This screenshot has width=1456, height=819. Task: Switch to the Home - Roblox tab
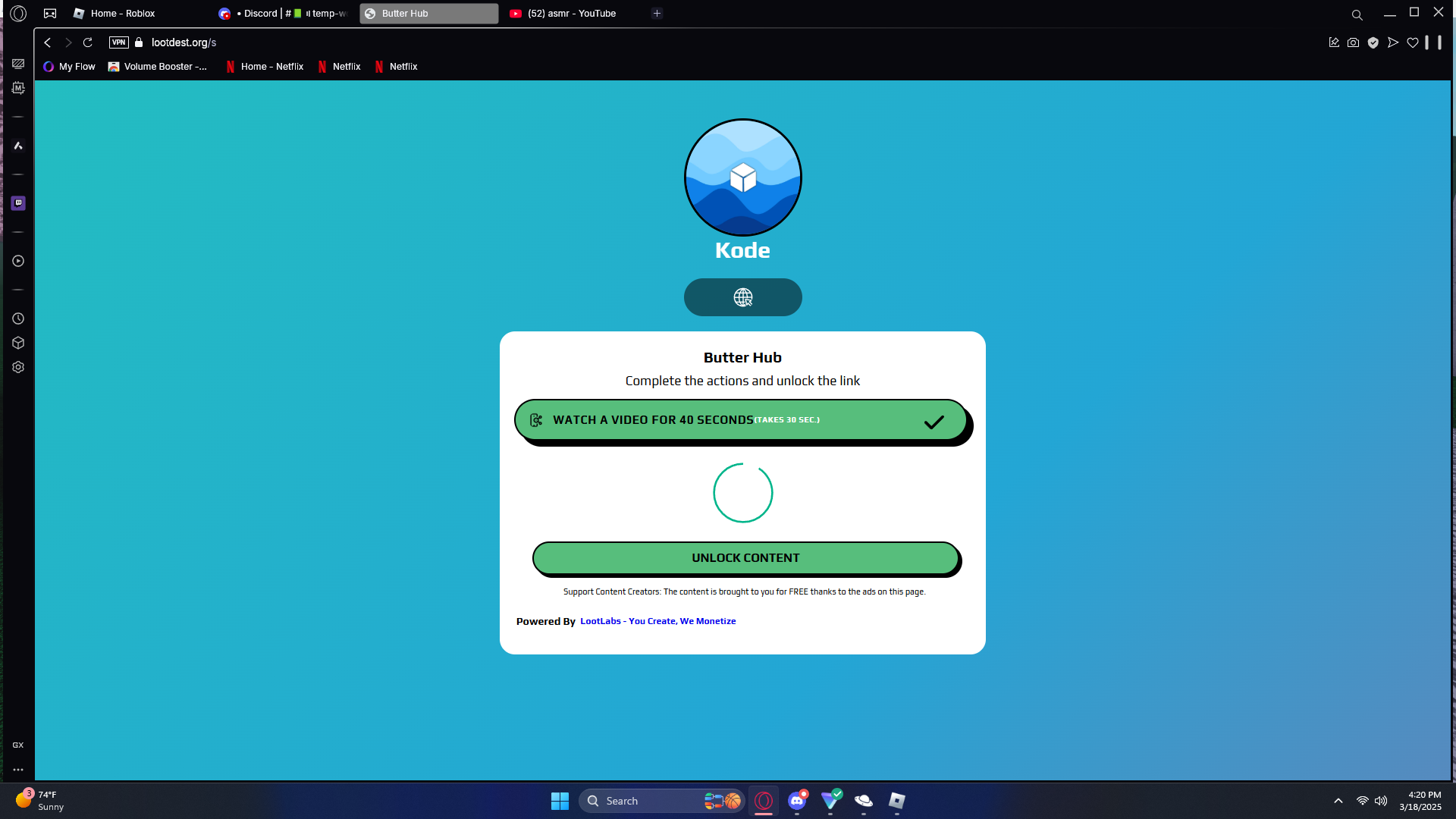point(123,14)
